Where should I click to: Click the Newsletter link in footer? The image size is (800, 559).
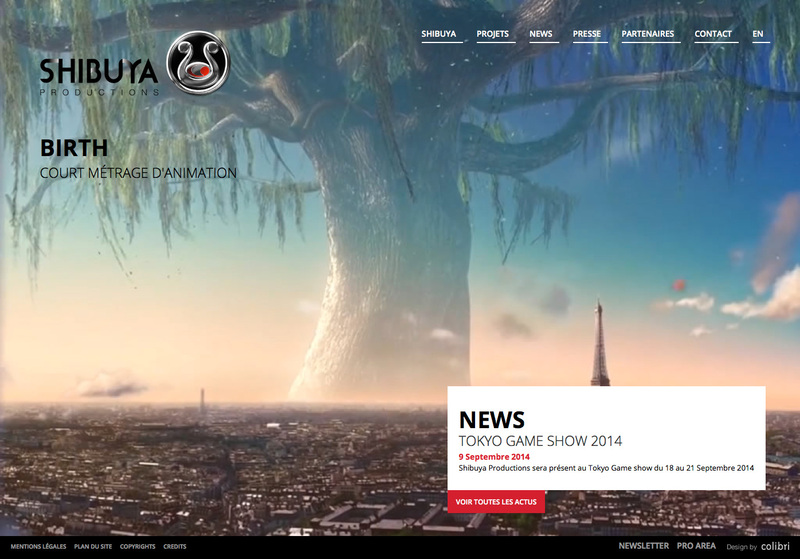coord(643,546)
